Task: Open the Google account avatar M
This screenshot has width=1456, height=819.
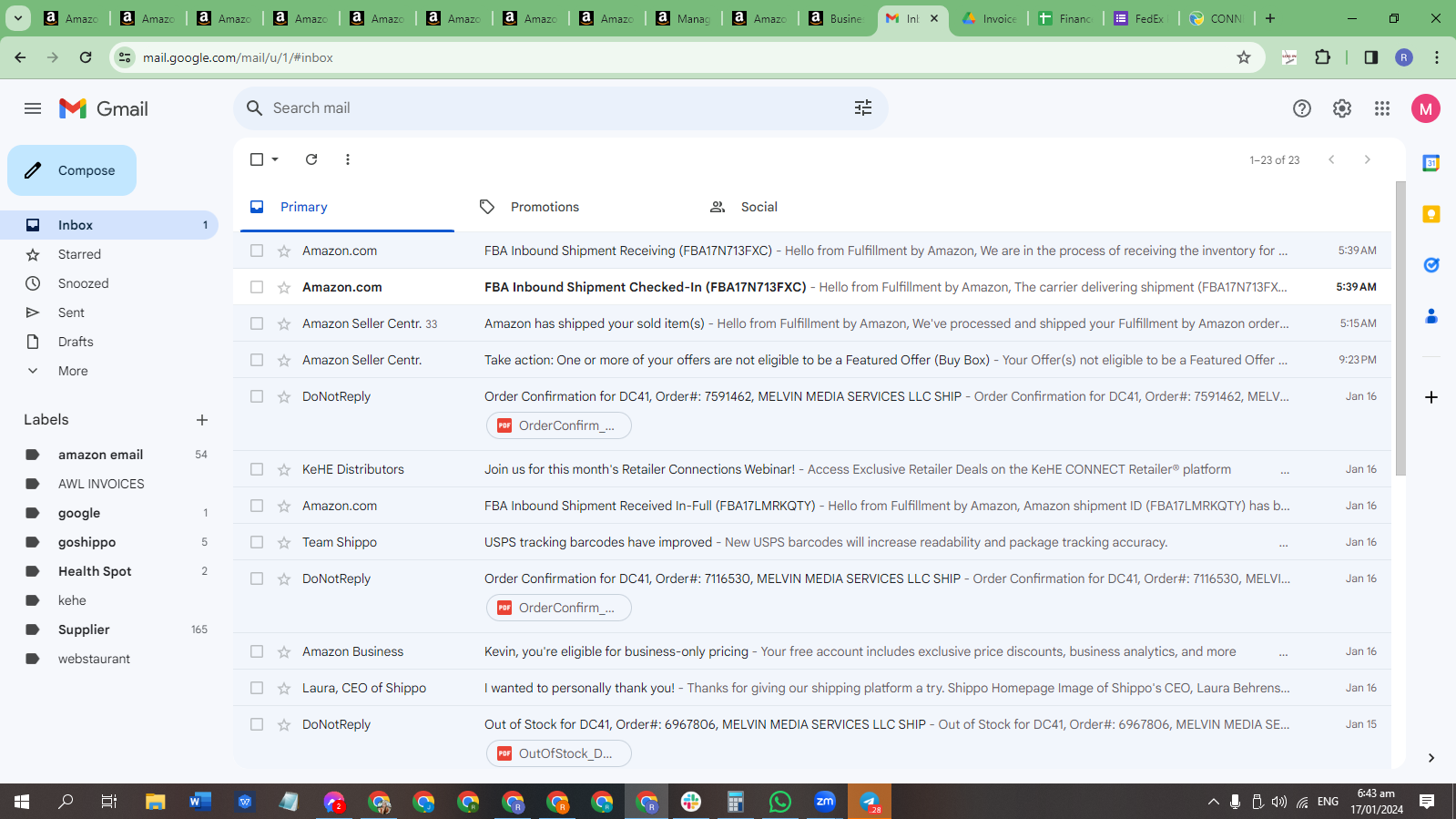Action: [1426, 108]
